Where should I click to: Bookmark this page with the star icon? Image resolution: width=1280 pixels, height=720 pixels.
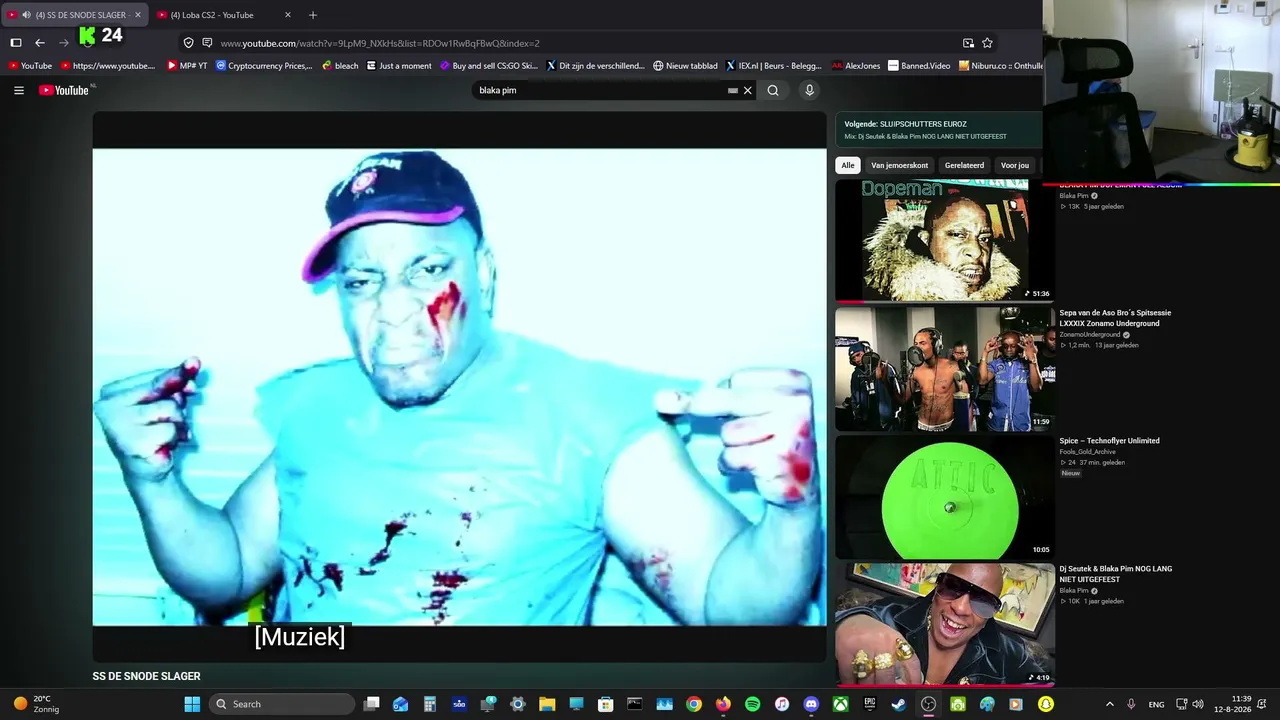[x=987, y=43]
